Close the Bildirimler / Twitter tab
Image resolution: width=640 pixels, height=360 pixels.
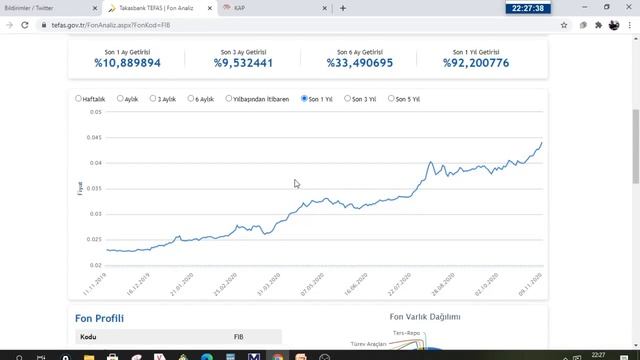tap(95, 8)
